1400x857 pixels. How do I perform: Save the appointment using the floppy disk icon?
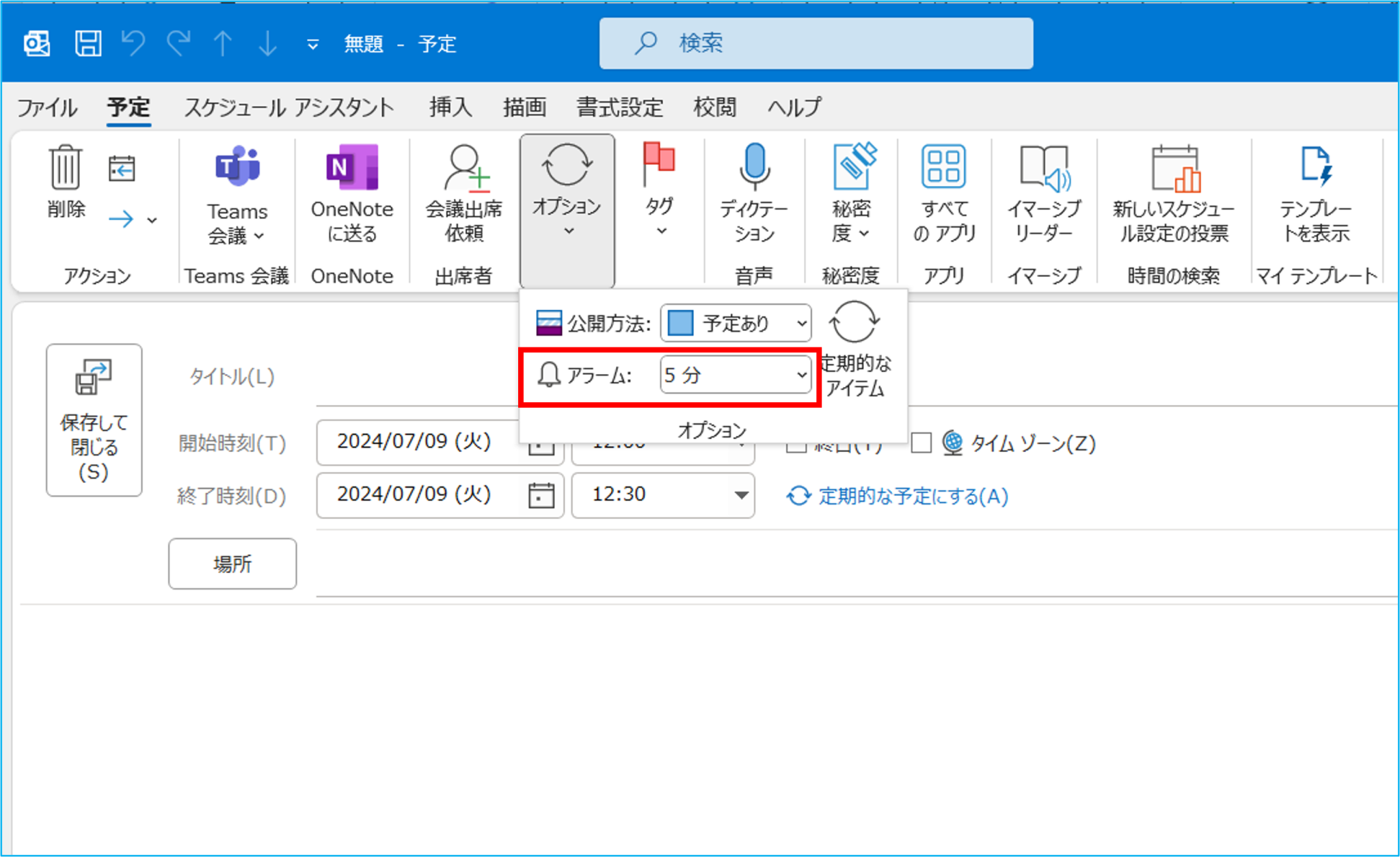pos(88,44)
